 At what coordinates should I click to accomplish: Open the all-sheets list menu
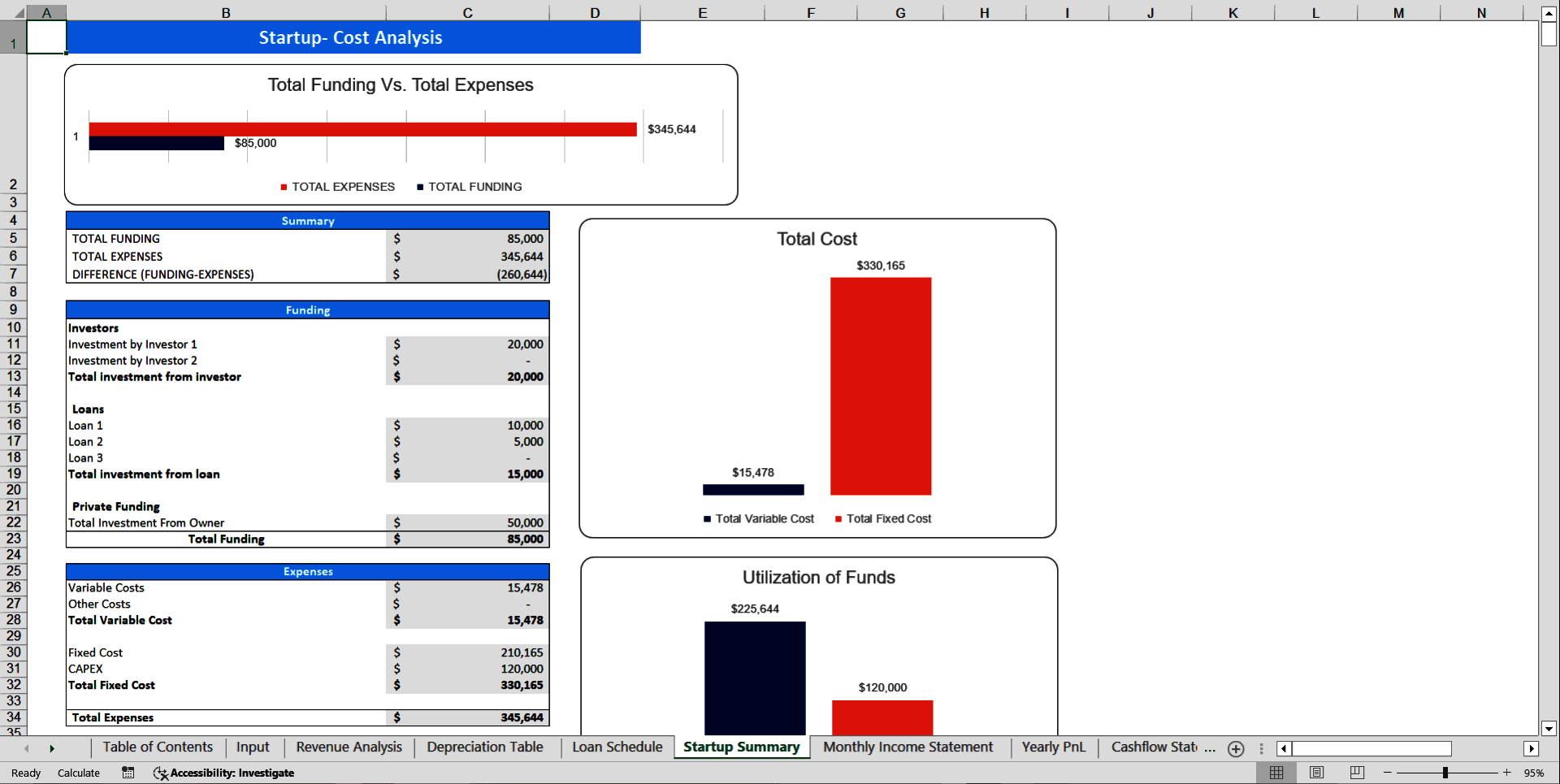tap(1261, 748)
